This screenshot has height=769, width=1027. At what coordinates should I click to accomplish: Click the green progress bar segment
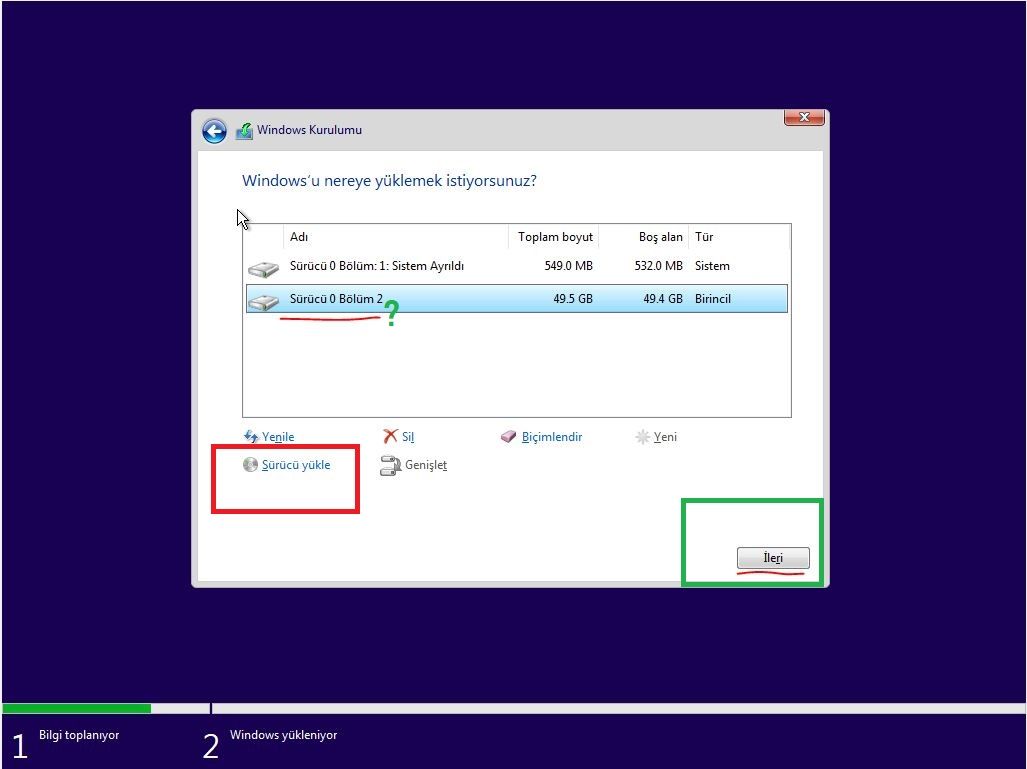coord(75,708)
